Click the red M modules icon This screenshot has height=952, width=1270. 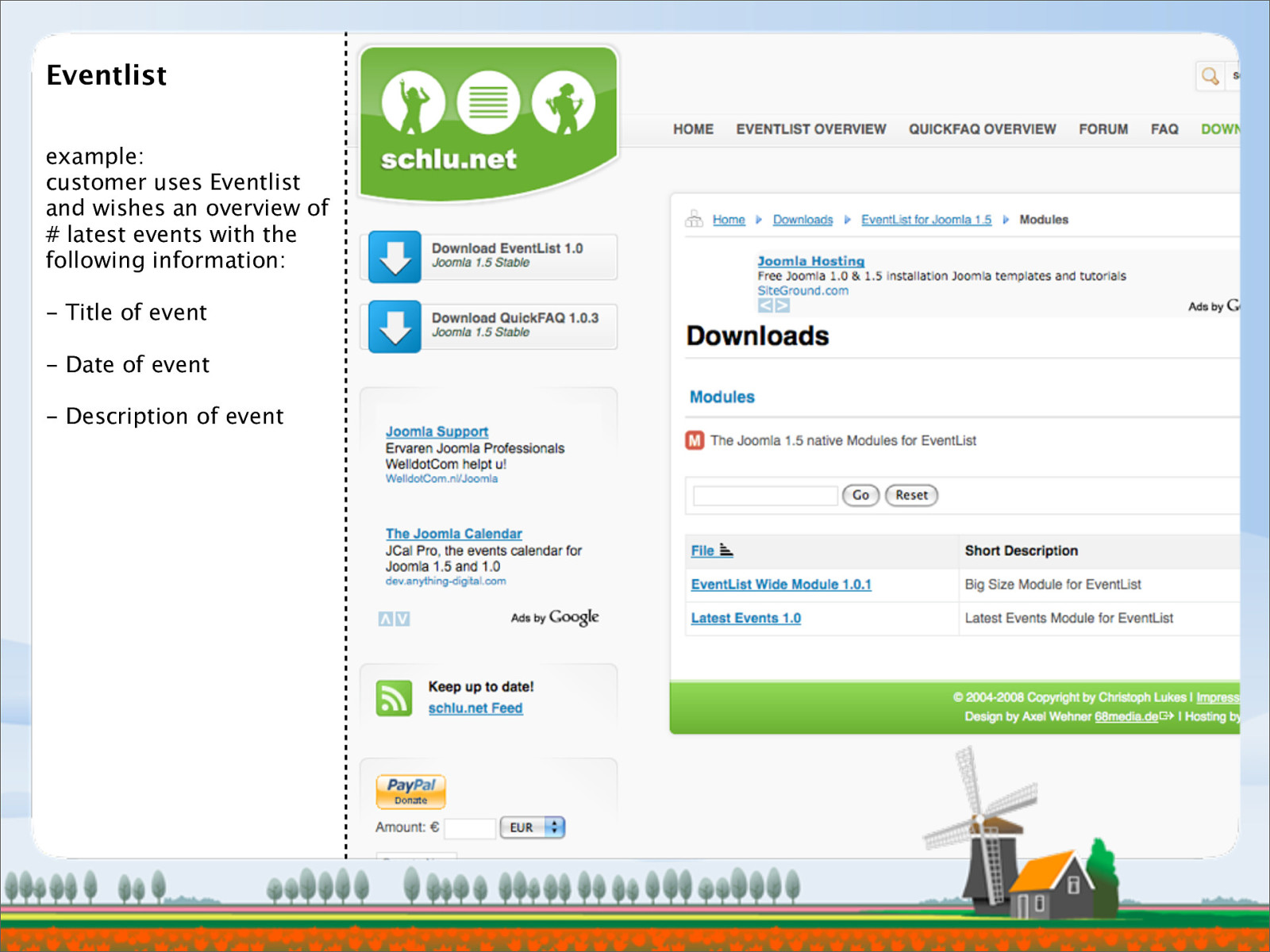695,440
